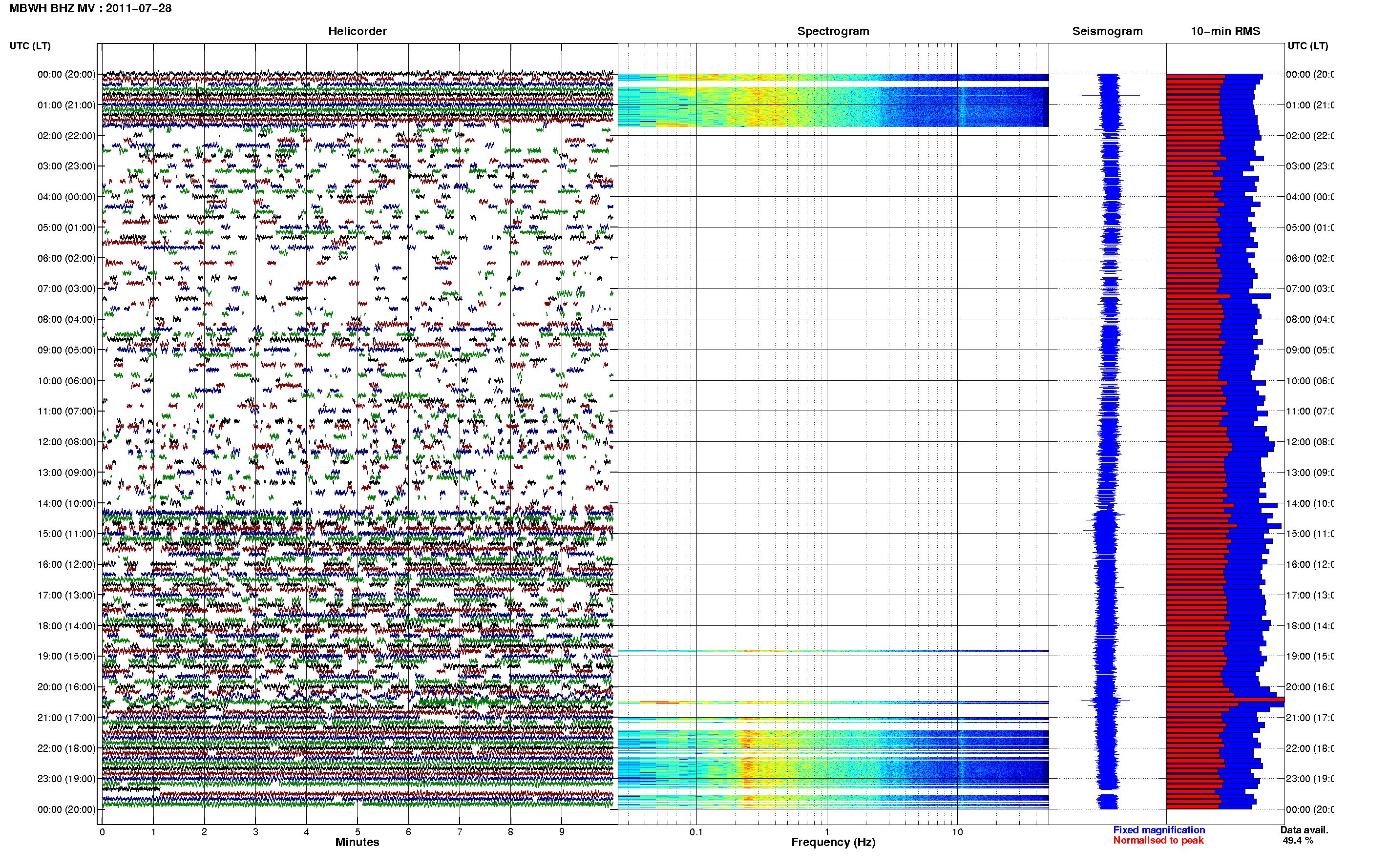Screen dimensions: 1389x868
Task: Click the 0.1 frequency tick label
Action: (696, 832)
